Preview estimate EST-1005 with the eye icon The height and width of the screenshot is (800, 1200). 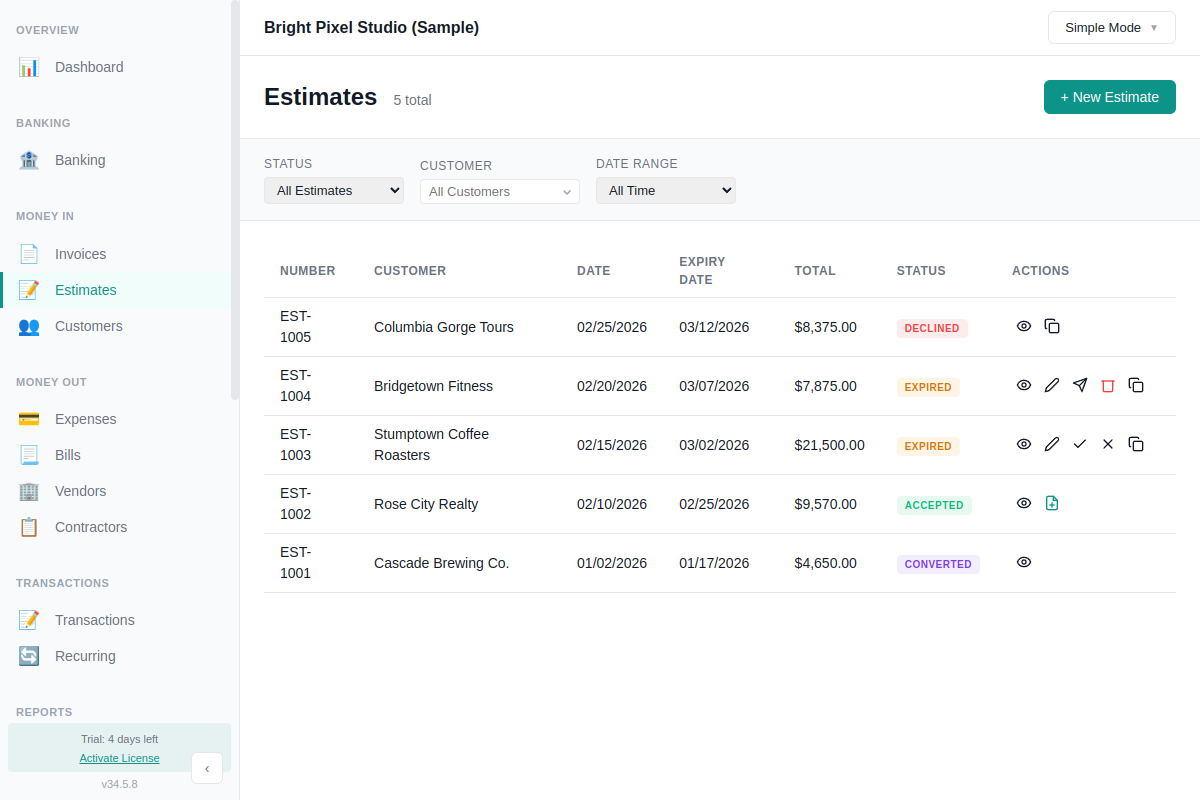point(1023,326)
